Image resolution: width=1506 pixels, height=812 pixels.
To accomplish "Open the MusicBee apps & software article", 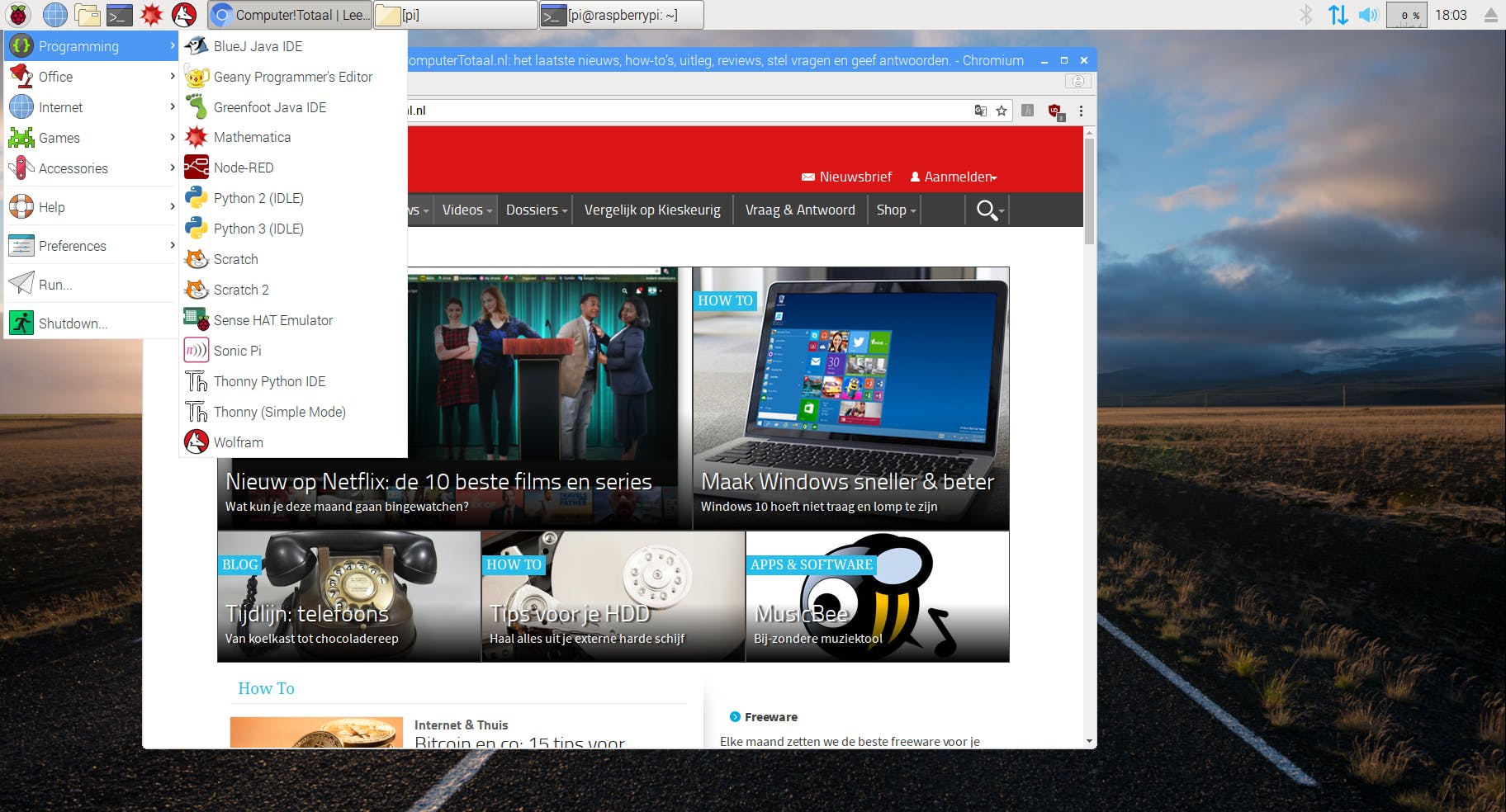I will (x=878, y=597).
